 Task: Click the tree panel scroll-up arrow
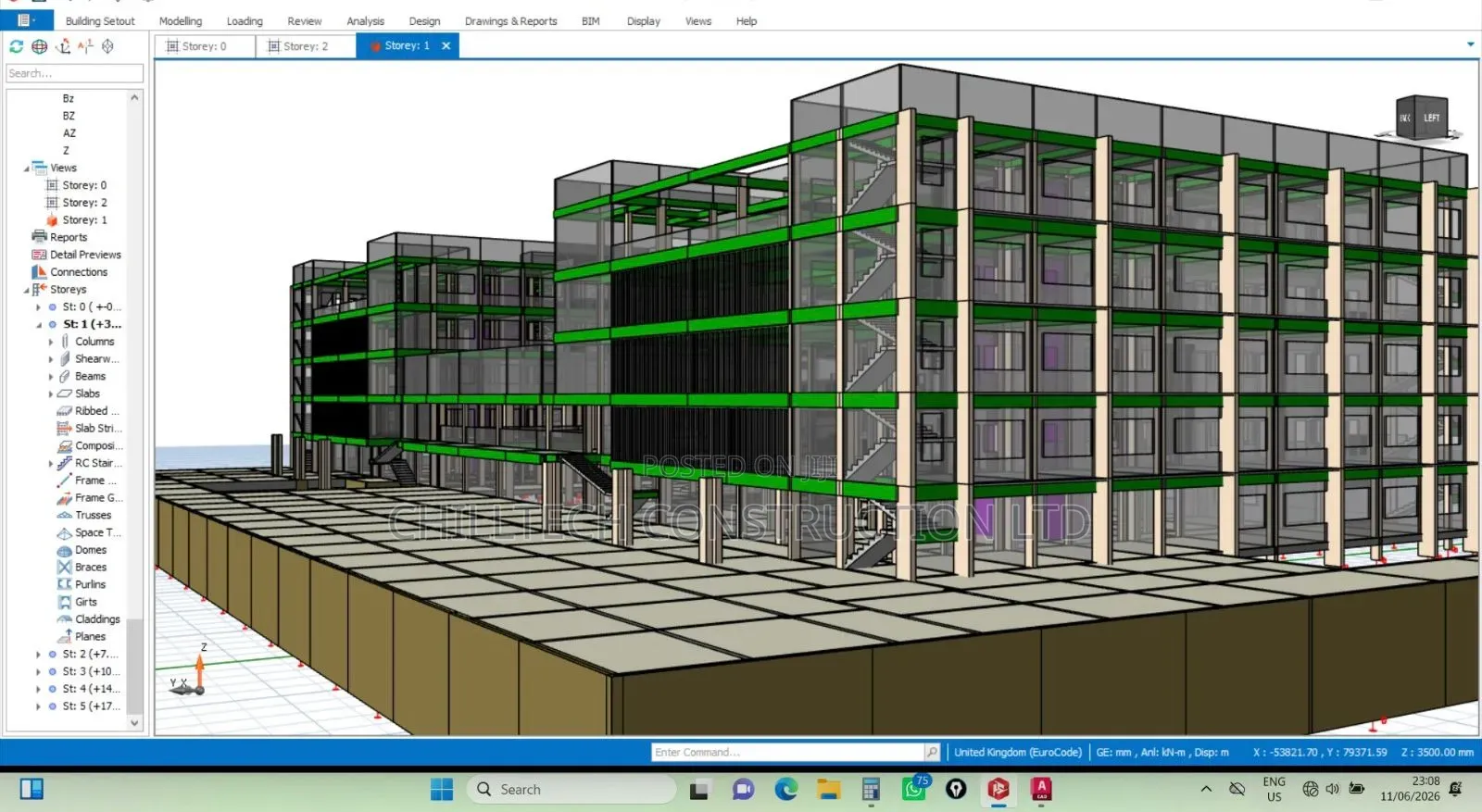134,97
